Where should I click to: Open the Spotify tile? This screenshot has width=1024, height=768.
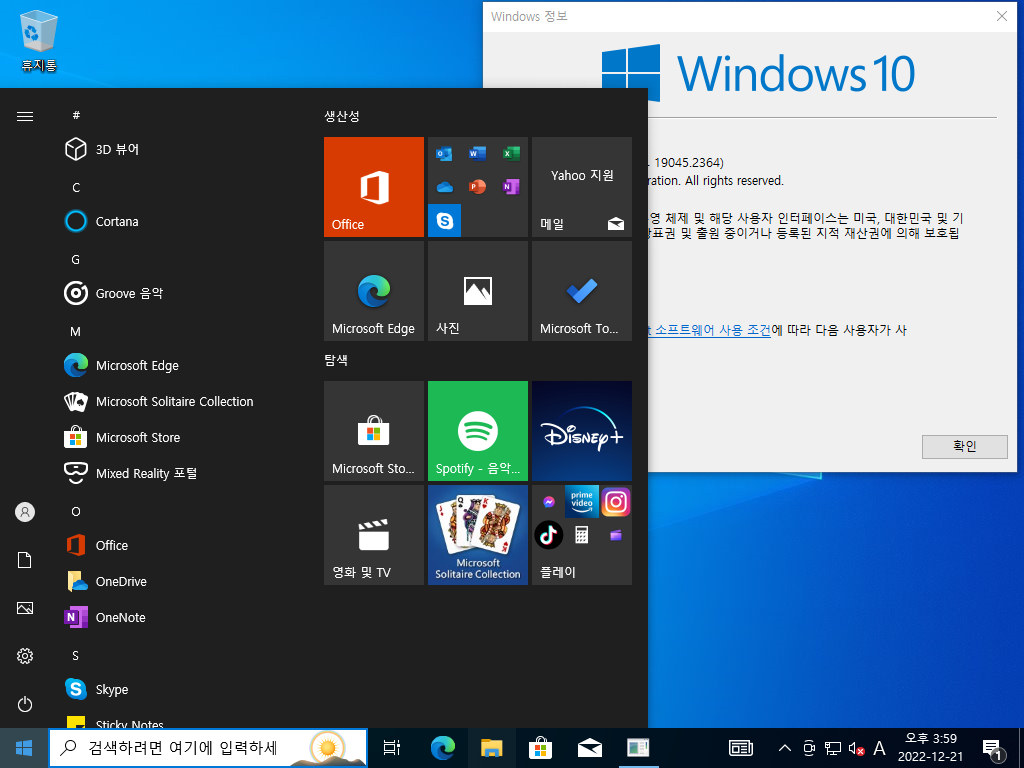(x=477, y=431)
